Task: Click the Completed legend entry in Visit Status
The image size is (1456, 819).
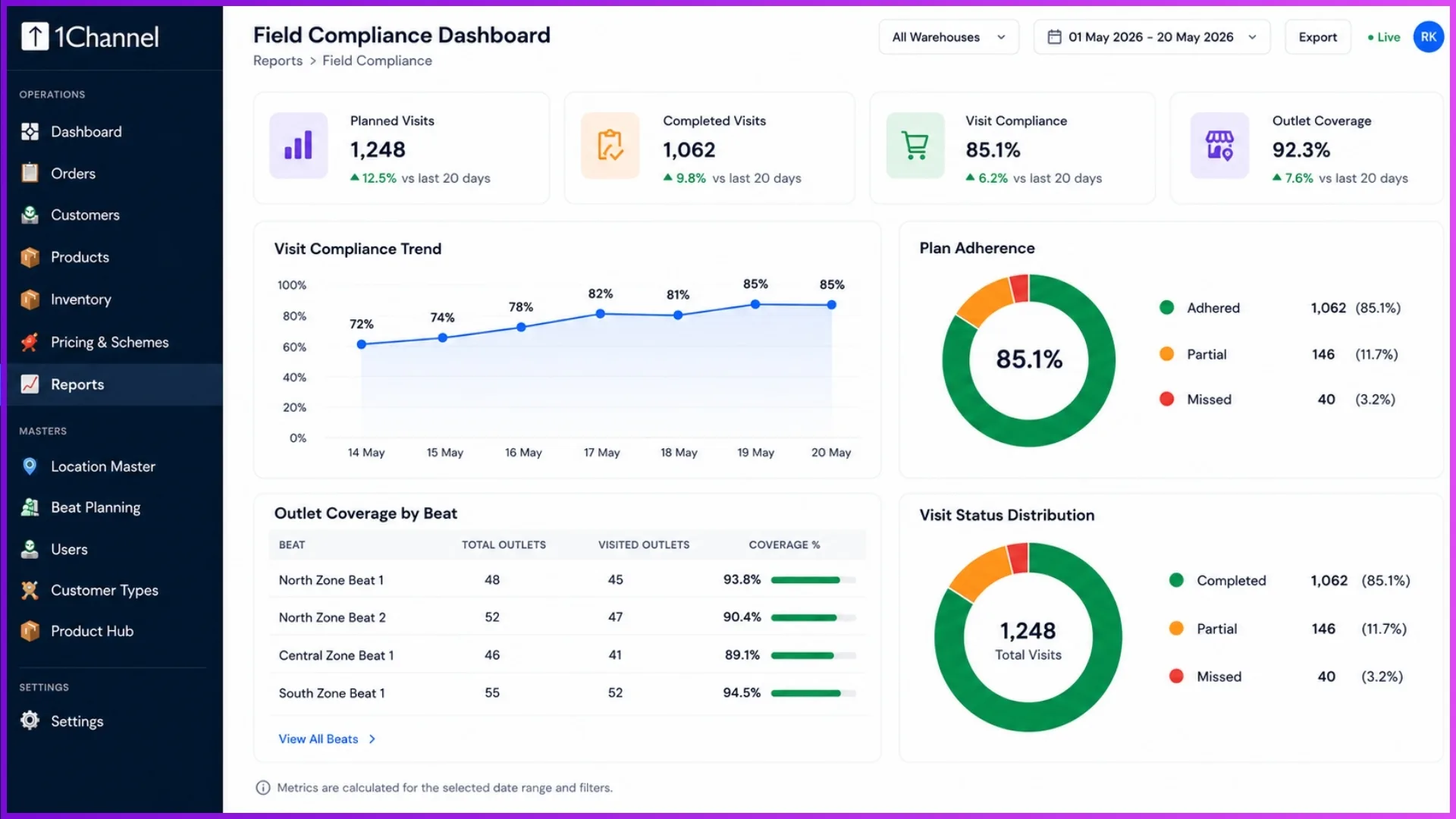Action: click(1289, 581)
